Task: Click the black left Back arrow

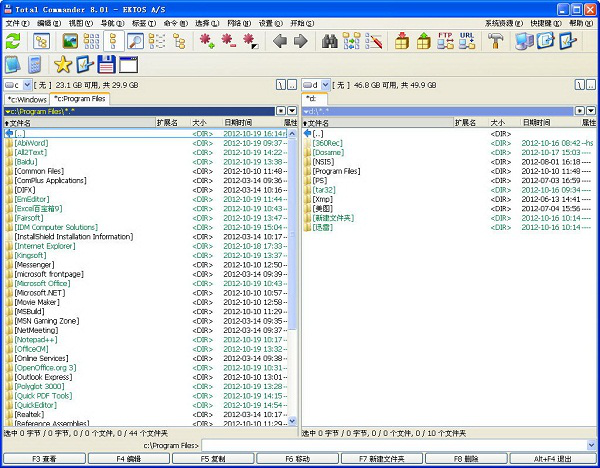Action: pos(280,41)
